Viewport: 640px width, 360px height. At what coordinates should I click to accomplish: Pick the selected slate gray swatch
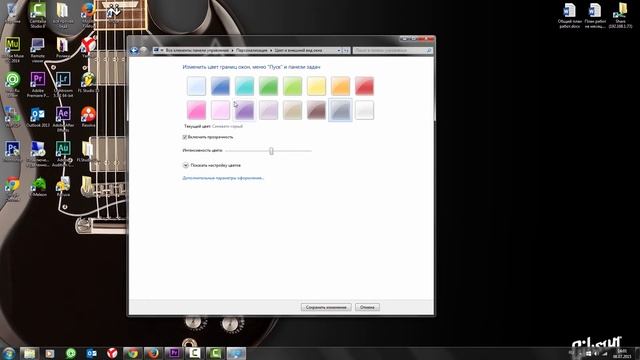point(340,110)
